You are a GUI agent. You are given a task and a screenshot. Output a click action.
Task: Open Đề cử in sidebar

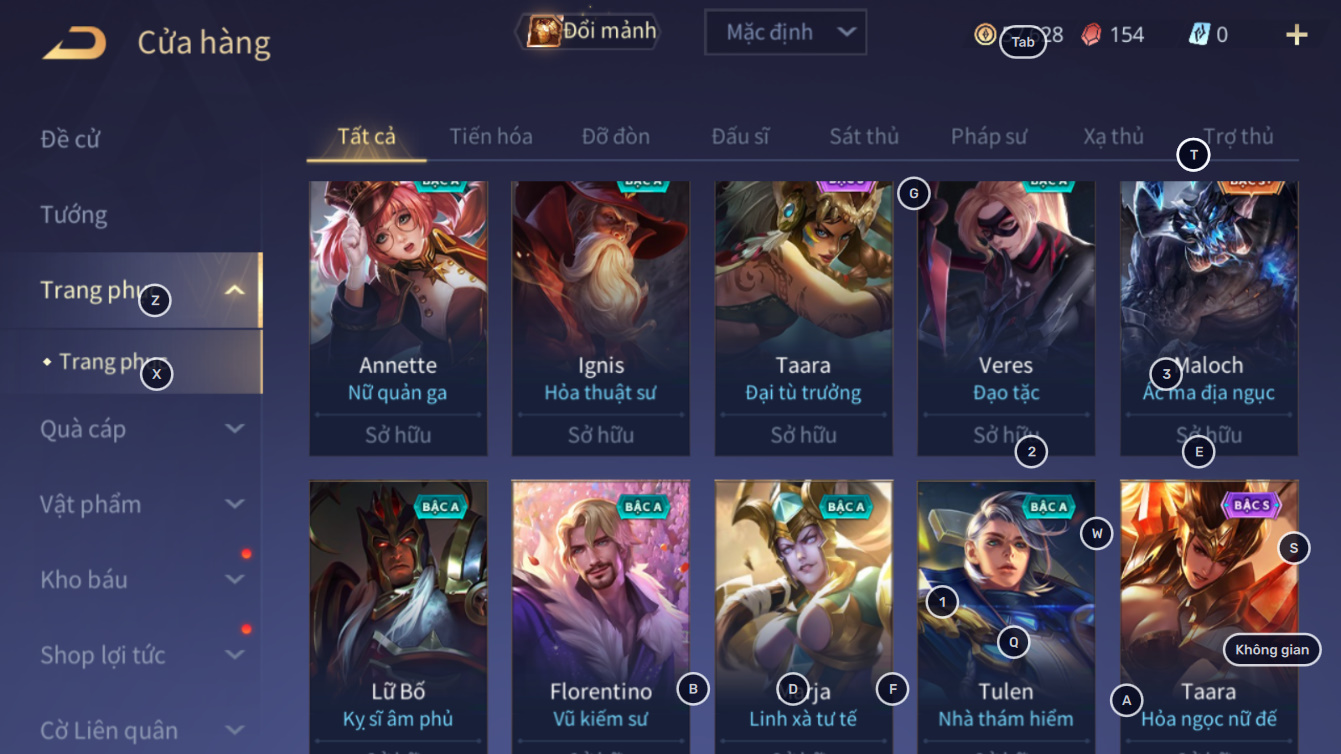click(x=70, y=139)
